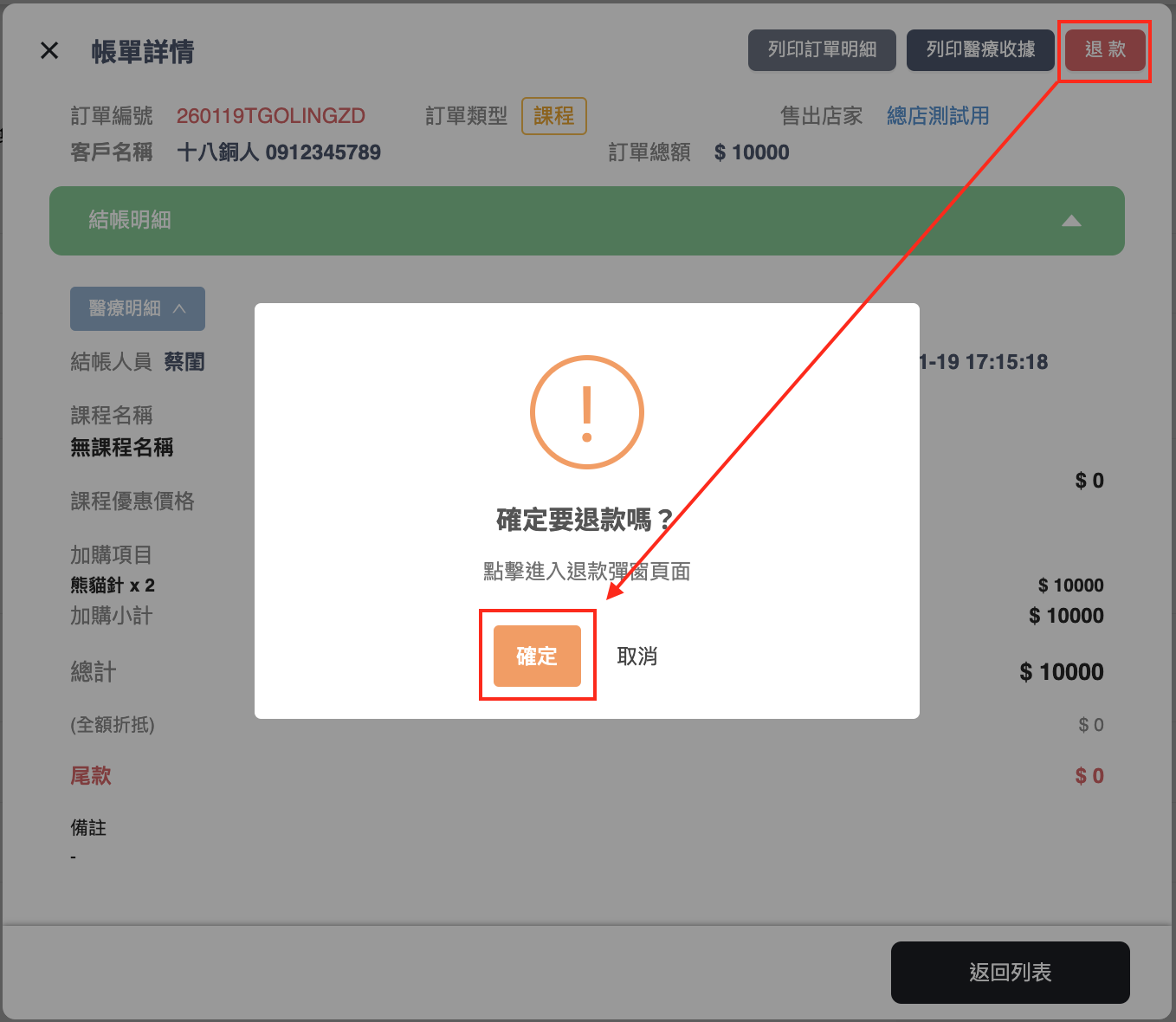Collapse 結帳明細 using the white triangle arrow
1176x1022 pixels.
[1071, 221]
